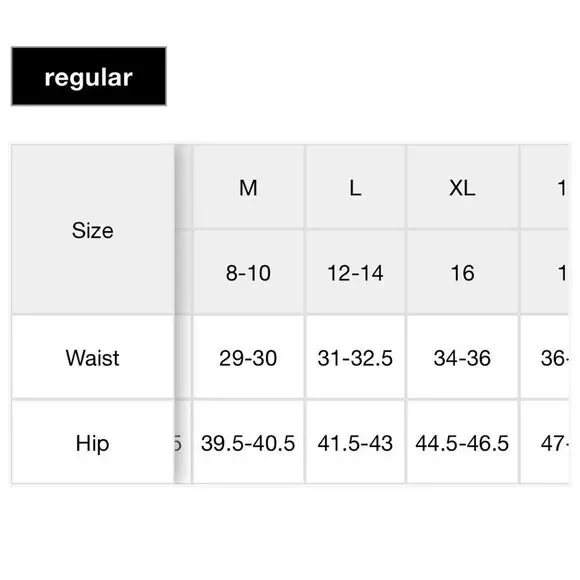Click partially visible hip cell starting with 47
The height and width of the screenshot is (580, 580).
[x=544, y=442]
